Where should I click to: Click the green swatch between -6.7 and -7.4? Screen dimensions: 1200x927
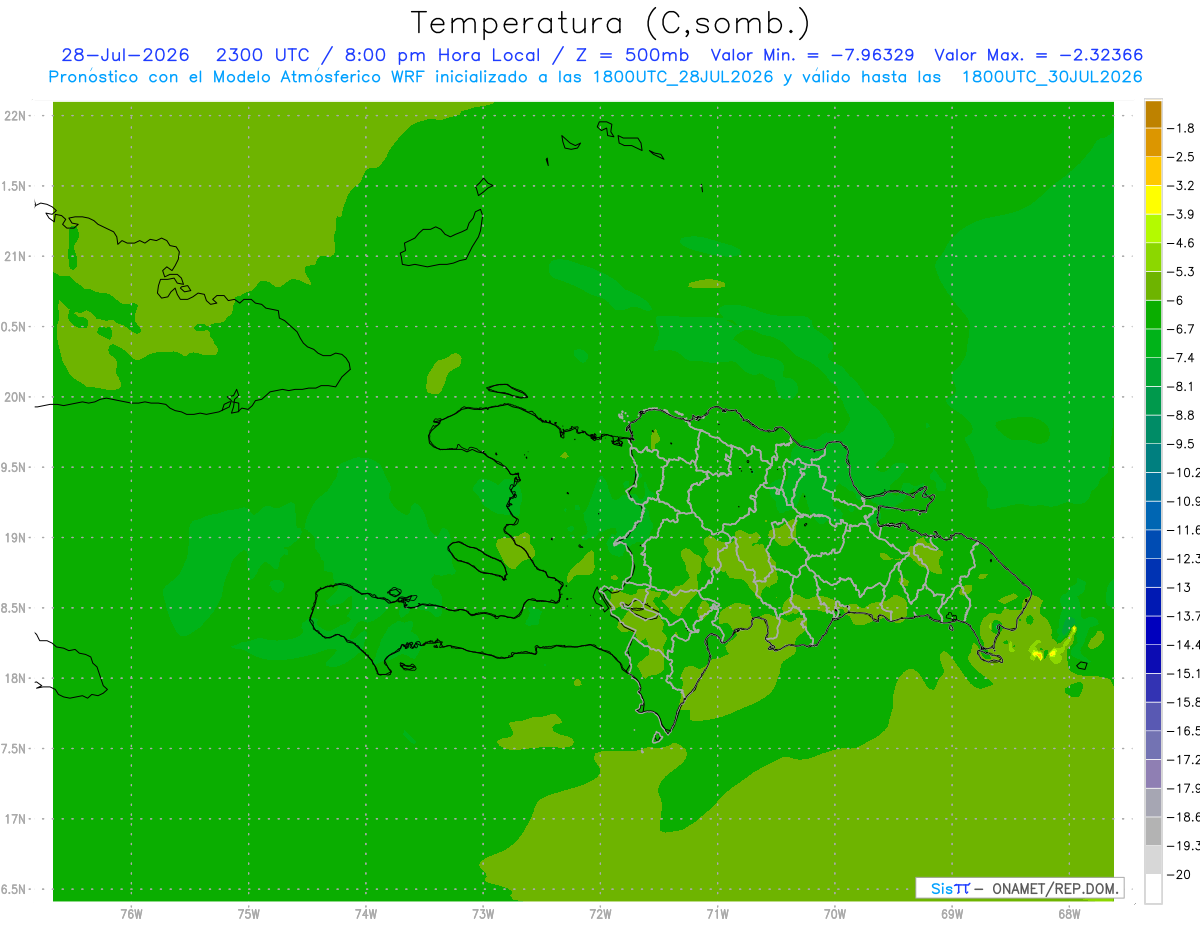pos(1153,343)
